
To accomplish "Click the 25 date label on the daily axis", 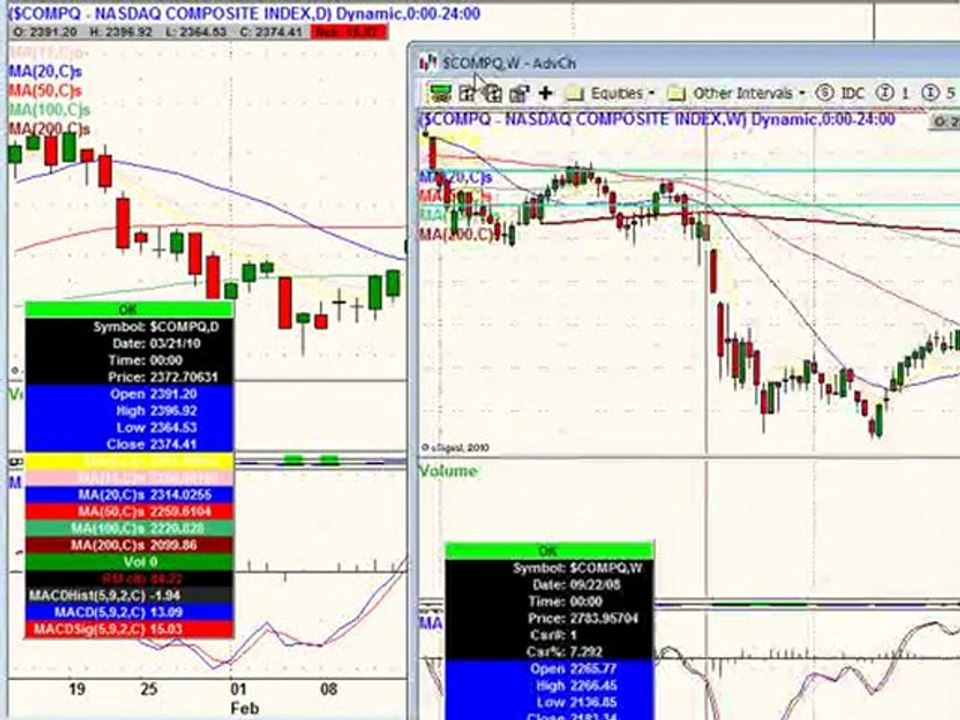I will (x=149, y=689).
